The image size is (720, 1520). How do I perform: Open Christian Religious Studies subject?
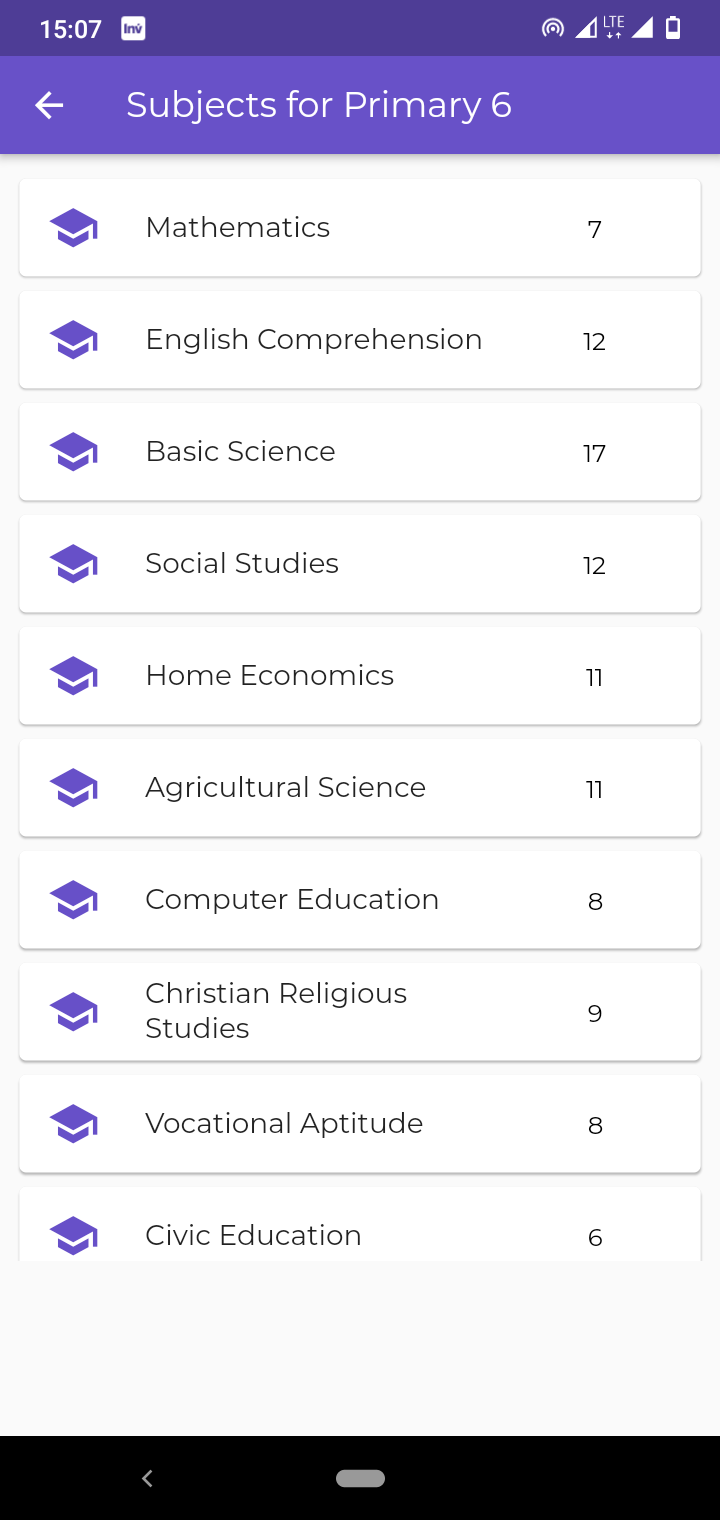[x=360, y=1012]
